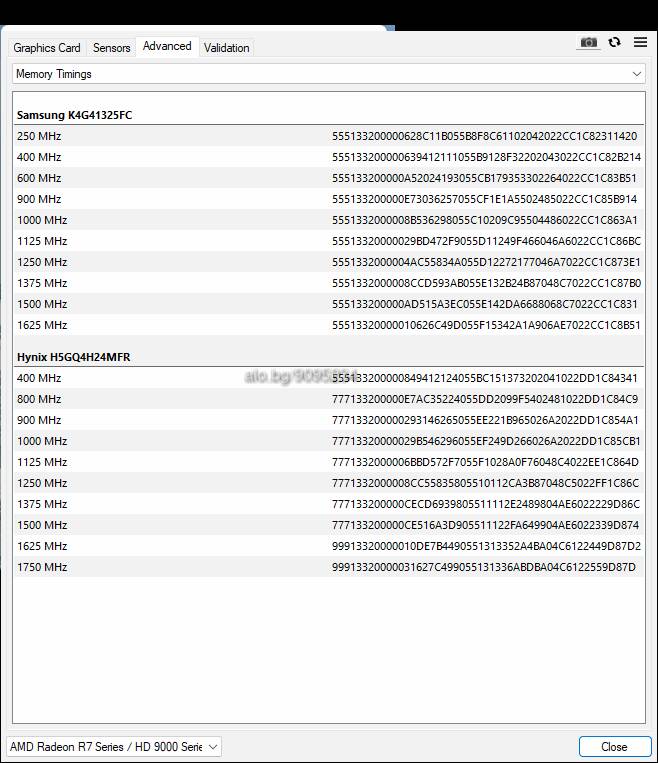Select the Samsung 600 MHz row

pos(329,178)
